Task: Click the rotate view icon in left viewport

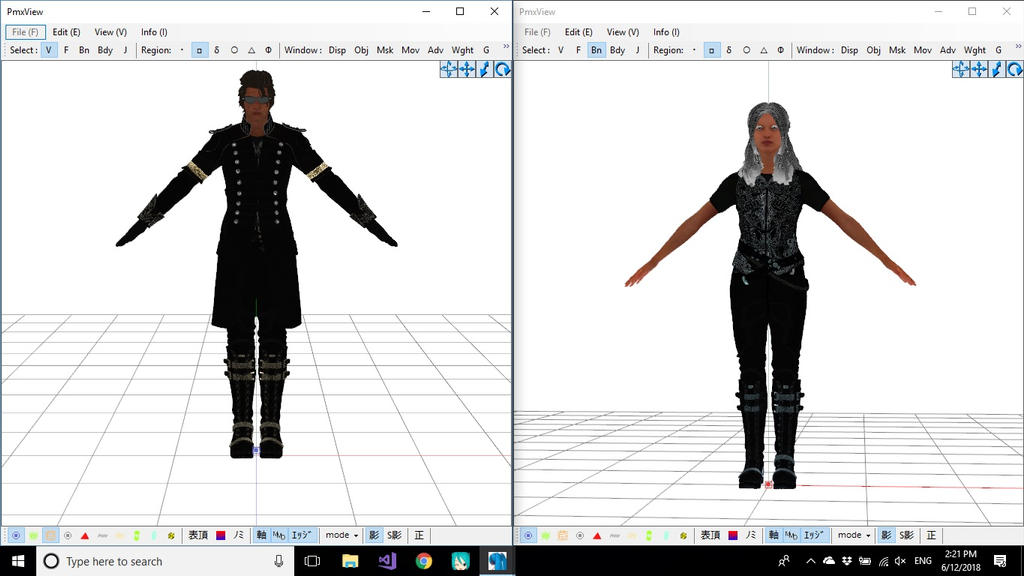Action: (x=503, y=69)
